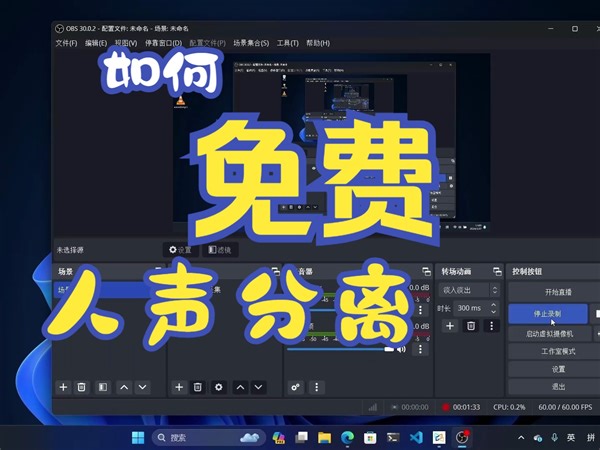Pop out the Audio Mixer dock panel
This screenshot has width=600, height=450.
click(x=426, y=272)
